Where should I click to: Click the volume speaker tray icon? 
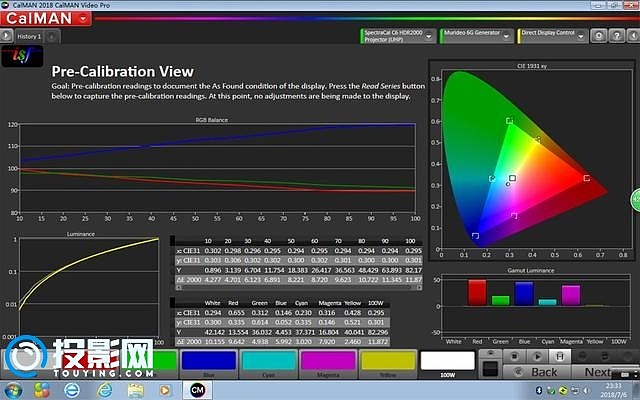(x=587, y=390)
